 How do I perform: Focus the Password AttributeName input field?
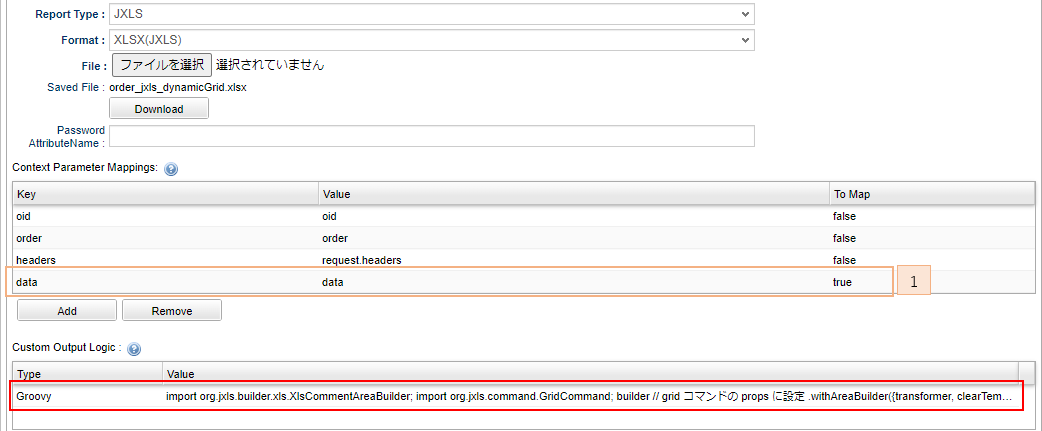pyautogui.click(x=431, y=136)
